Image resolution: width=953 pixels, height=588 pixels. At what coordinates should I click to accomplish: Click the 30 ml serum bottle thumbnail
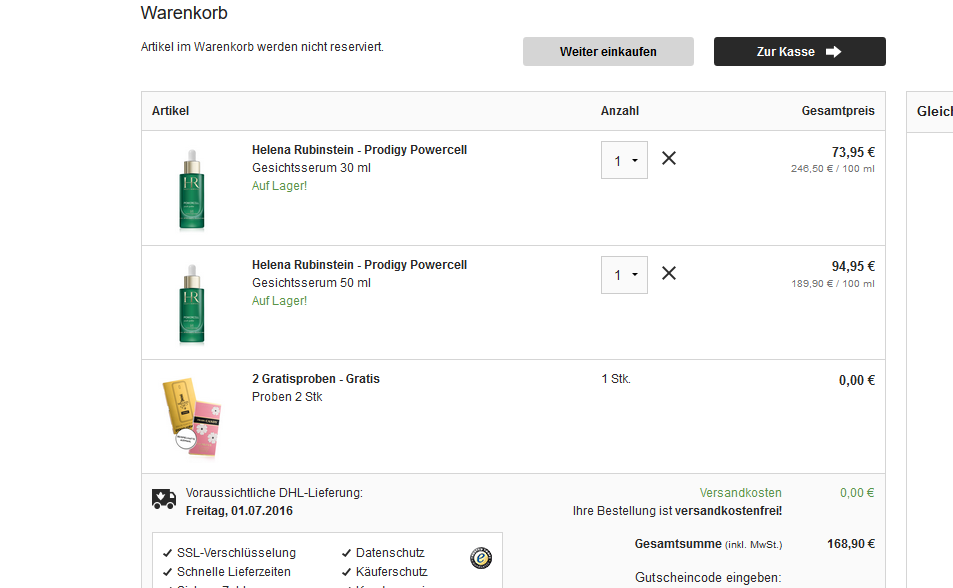pos(192,189)
